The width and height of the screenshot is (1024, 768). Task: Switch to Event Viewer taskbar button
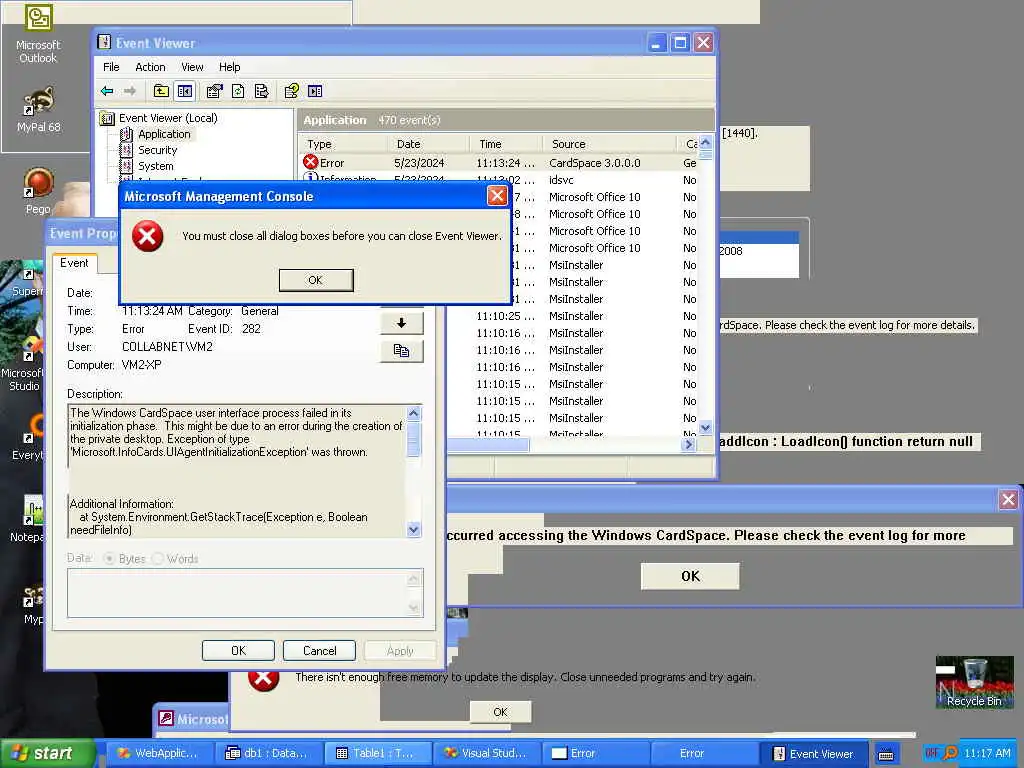click(814, 753)
